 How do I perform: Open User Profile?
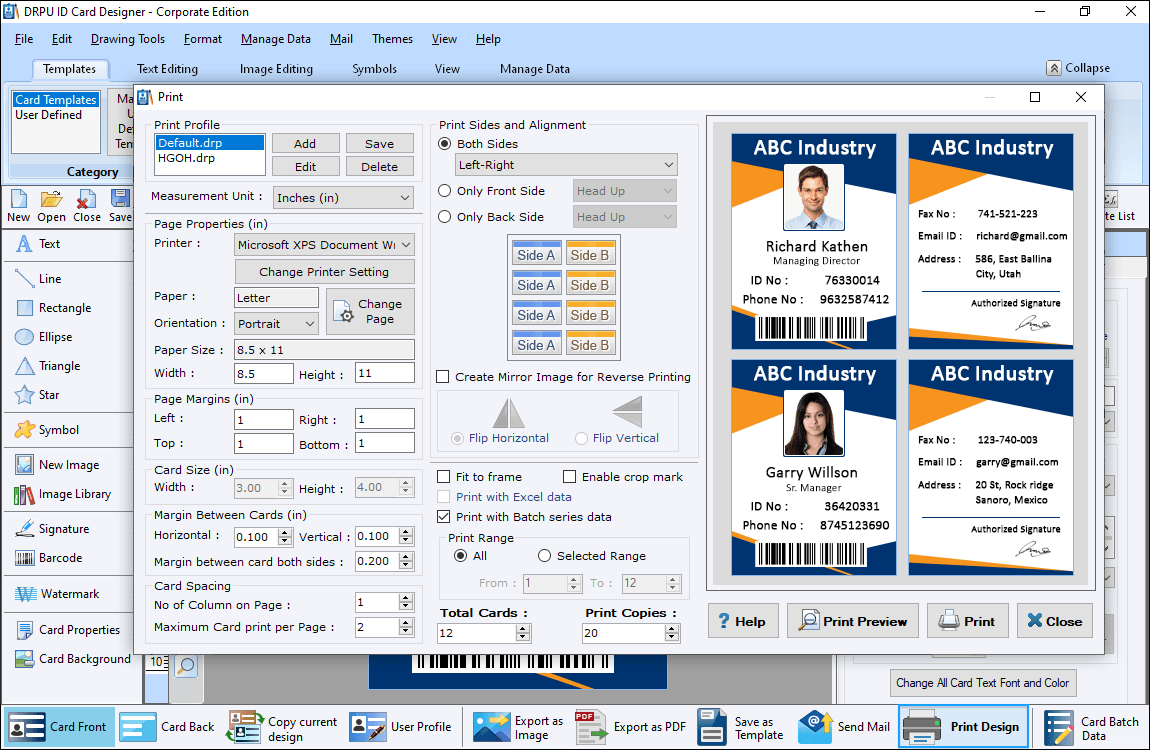pyautogui.click(x=400, y=727)
